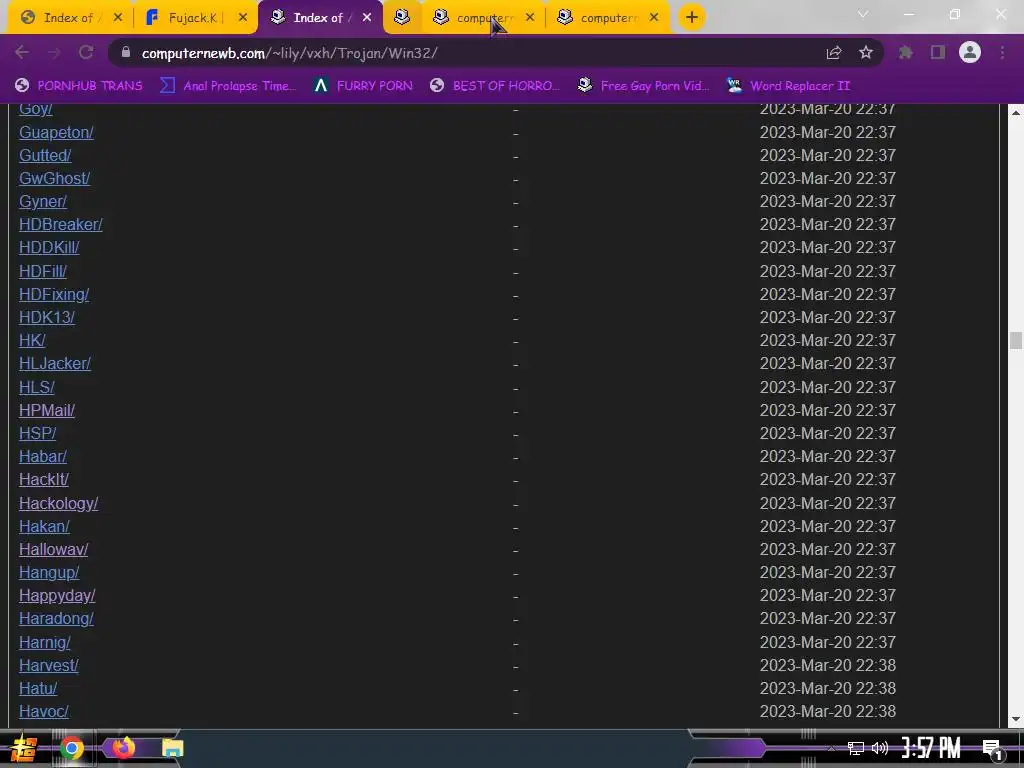Bookmark this page with the star icon
1024x768 pixels.
tap(865, 52)
